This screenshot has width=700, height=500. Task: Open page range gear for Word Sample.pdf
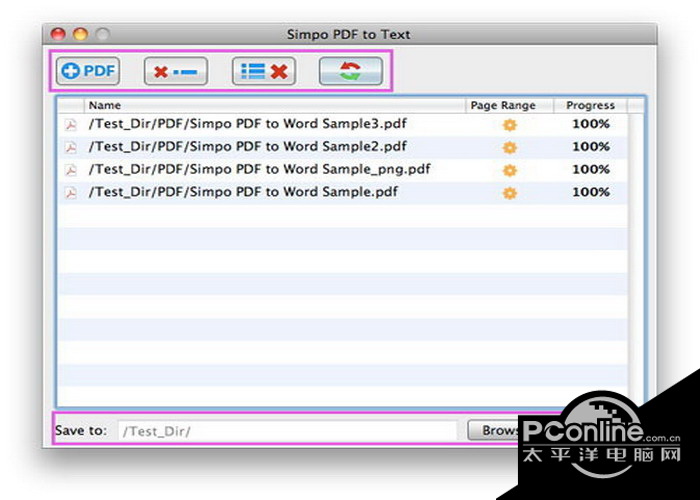point(509,193)
